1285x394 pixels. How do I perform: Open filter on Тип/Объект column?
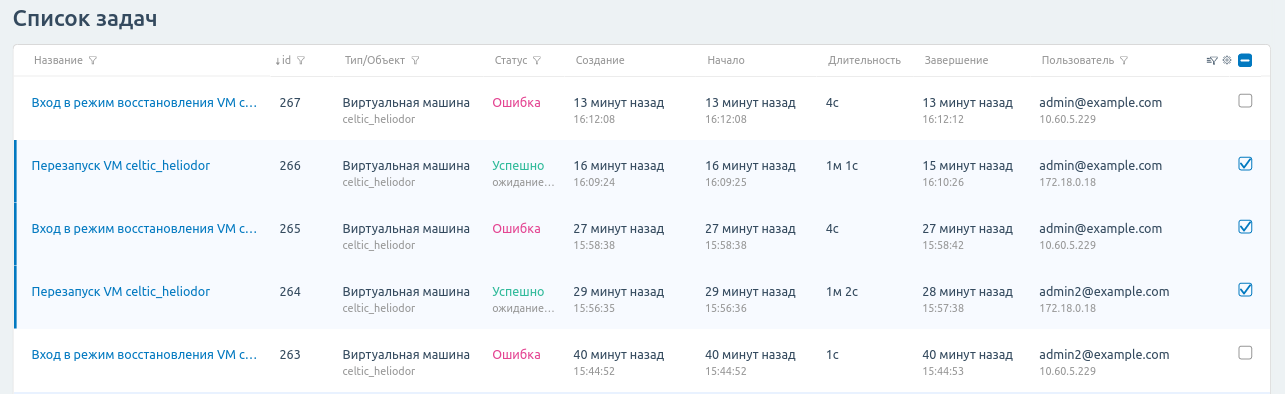click(415, 61)
